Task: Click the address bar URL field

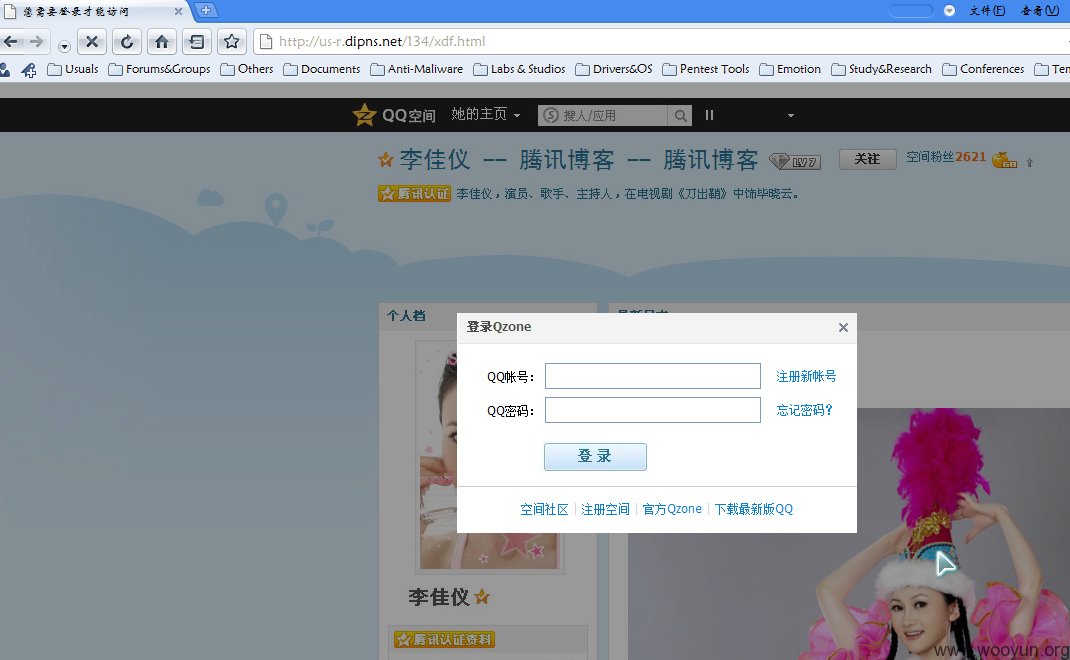Action: 662,42
